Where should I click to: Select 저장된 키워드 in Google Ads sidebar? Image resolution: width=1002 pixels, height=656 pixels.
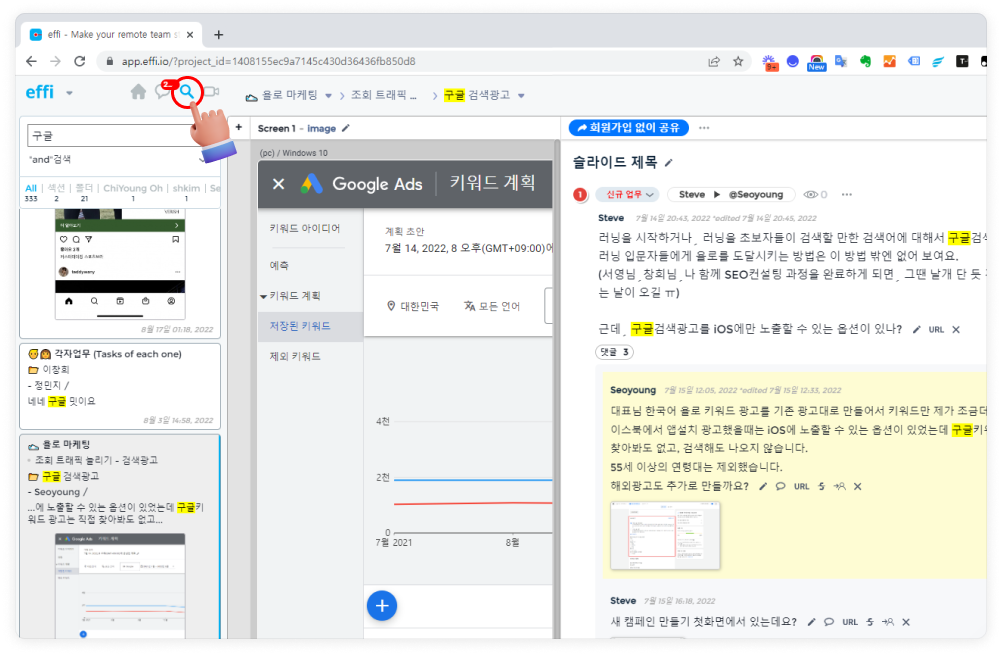coord(300,326)
